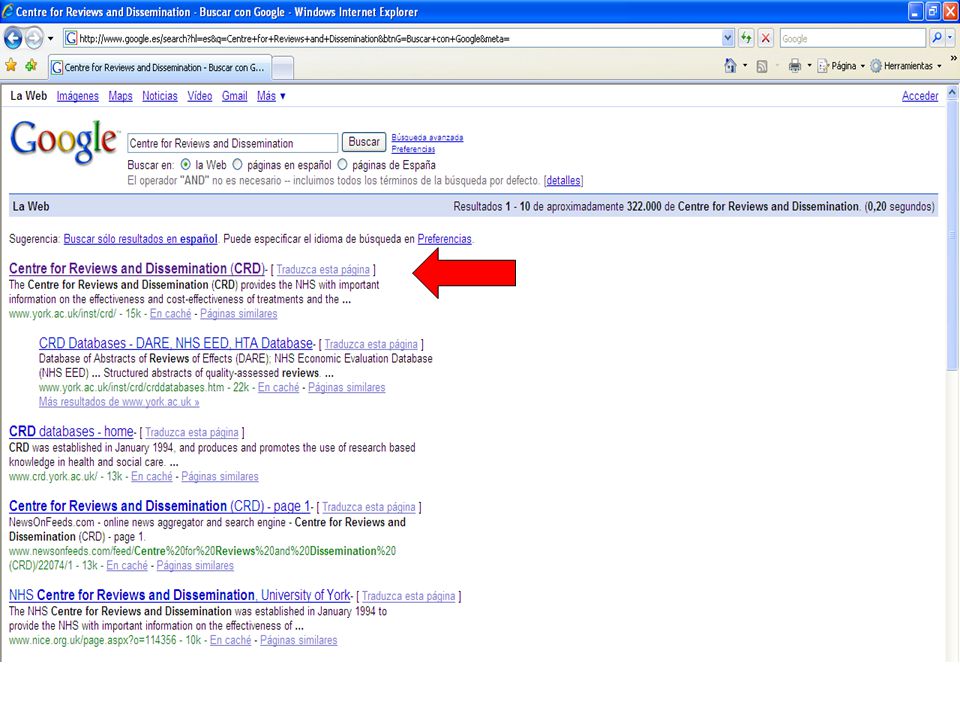The image size is (960, 720).
Task: Open search provider options dropdown
Action: 950,39
